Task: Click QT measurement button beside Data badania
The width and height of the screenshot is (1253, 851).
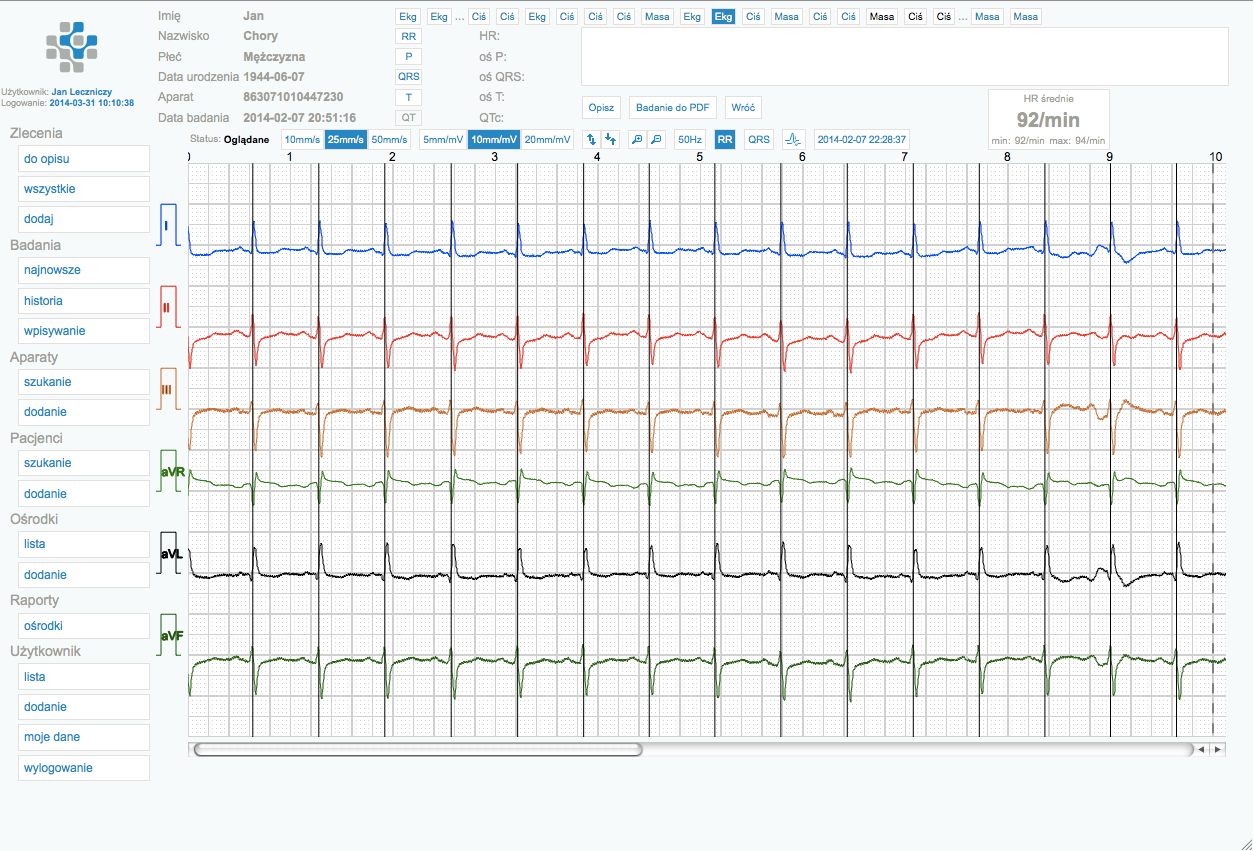Action: pyautogui.click(x=408, y=117)
